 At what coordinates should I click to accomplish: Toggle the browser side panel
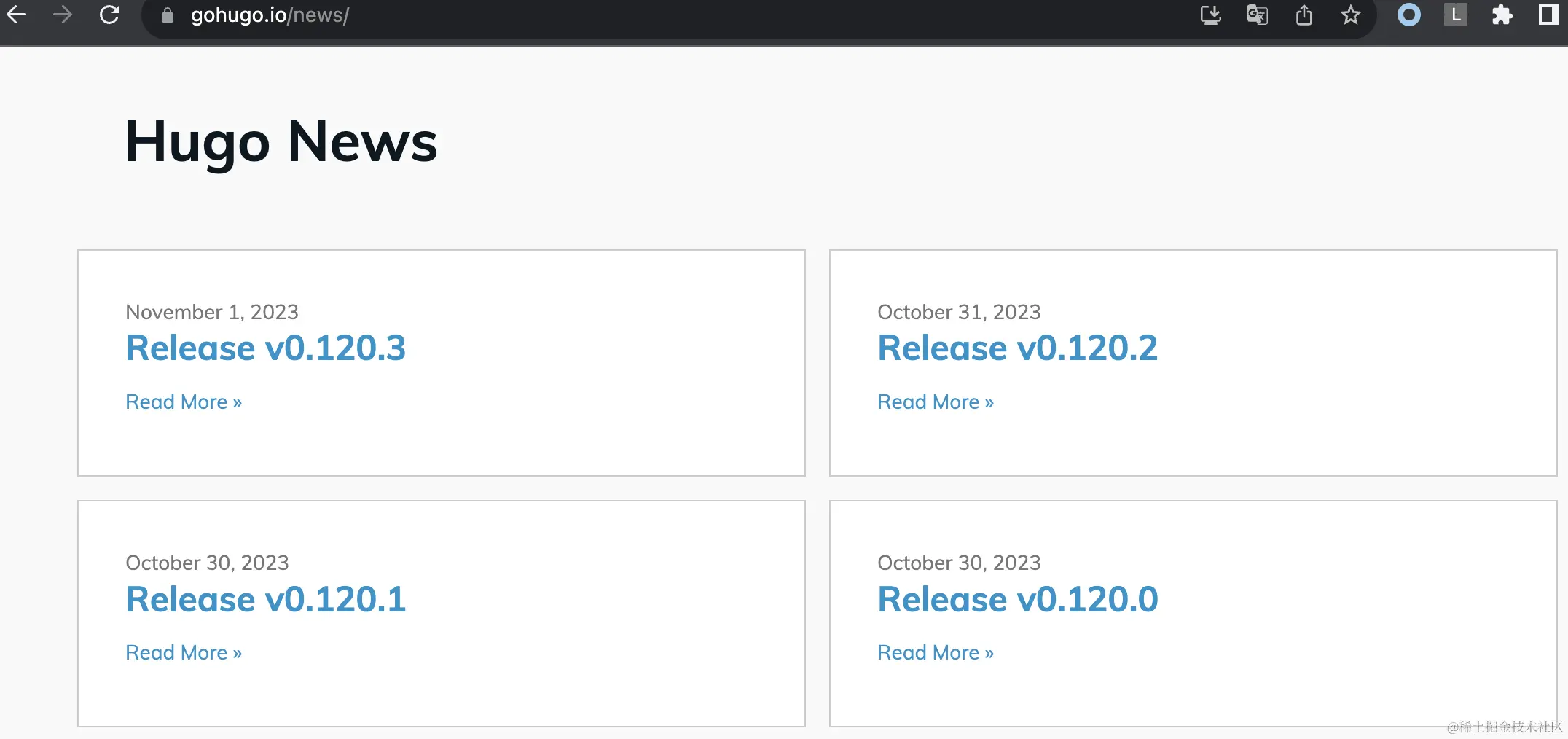pyautogui.click(x=1548, y=15)
